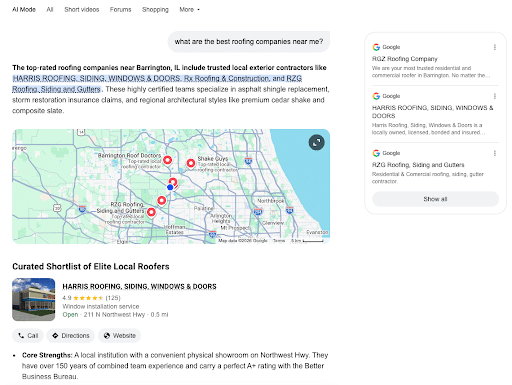Click Google logo on HARRIS ROOFING card

376,96
